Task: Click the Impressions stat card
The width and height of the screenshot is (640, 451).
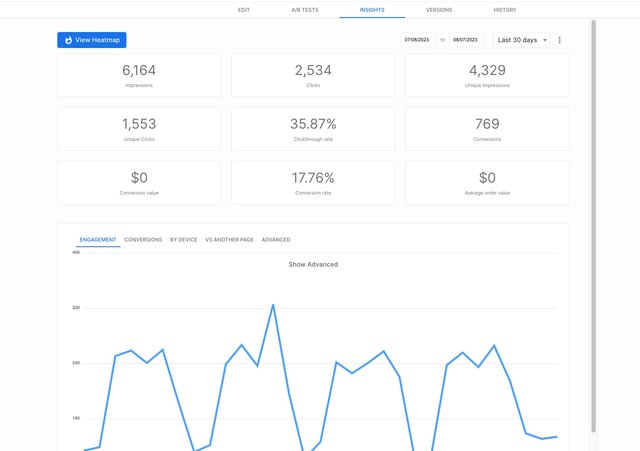Action: tap(139, 75)
